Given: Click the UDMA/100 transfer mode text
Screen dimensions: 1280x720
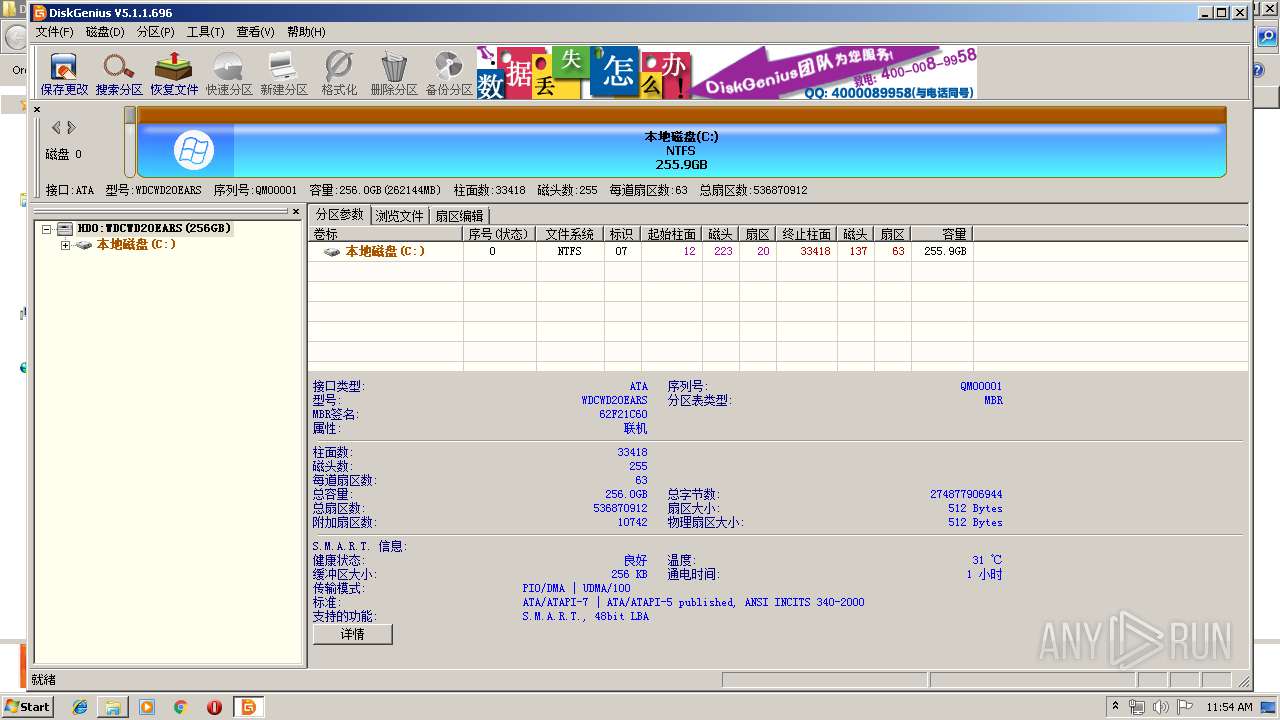Looking at the screenshot, I should (x=607, y=588).
